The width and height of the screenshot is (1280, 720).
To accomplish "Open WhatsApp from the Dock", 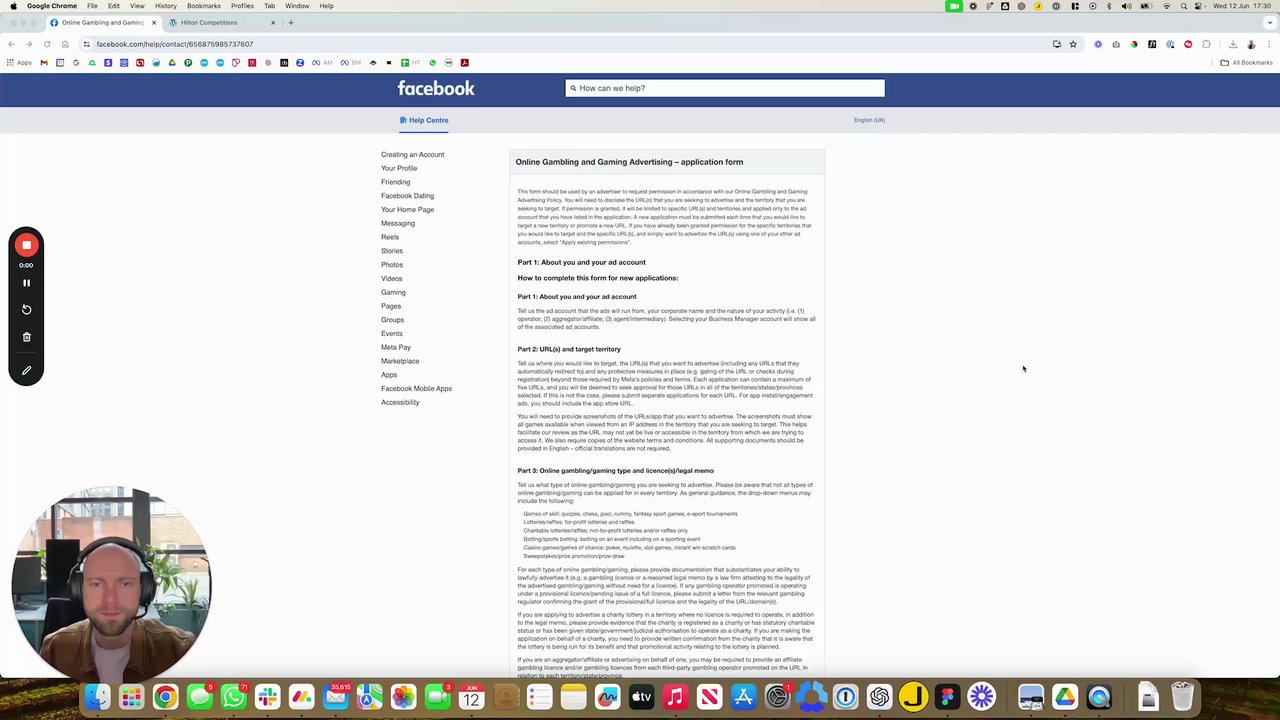I will tap(233, 697).
